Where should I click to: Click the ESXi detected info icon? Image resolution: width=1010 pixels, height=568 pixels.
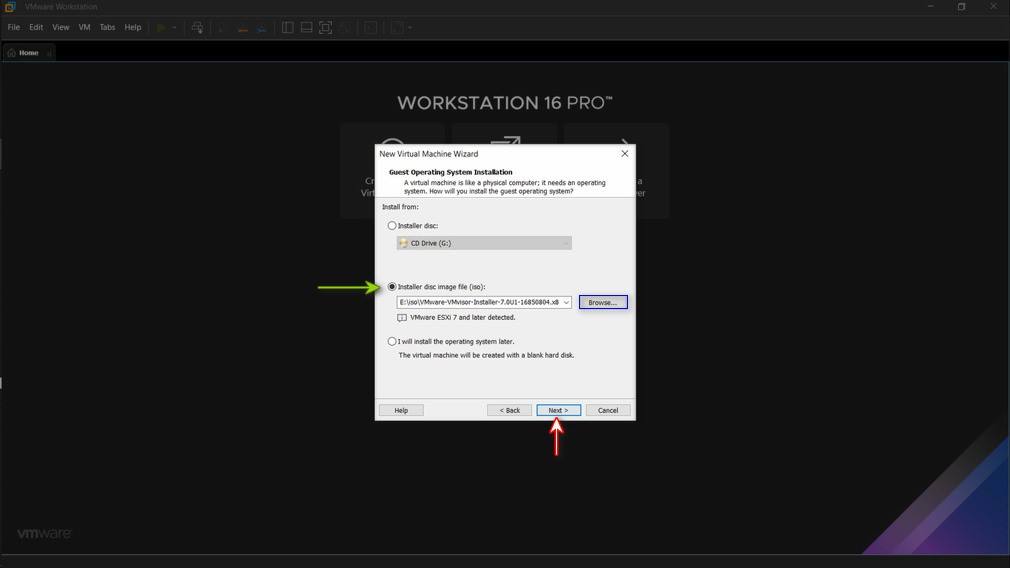(x=402, y=317)
